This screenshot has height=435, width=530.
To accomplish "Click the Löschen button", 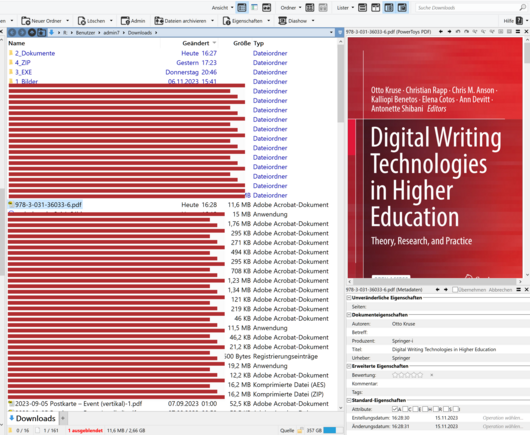I will 91,21.
